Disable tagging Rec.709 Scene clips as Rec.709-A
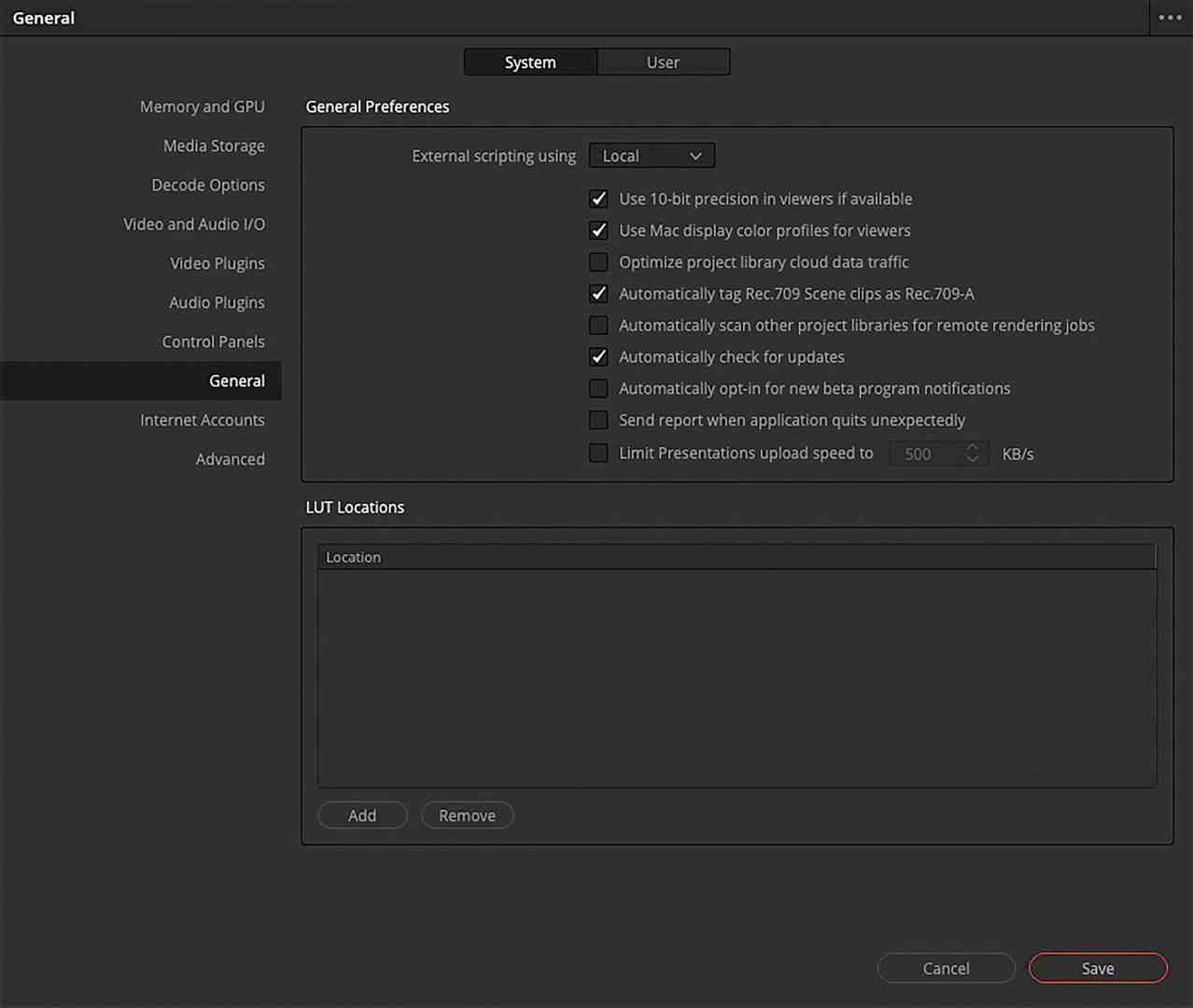 point(598,293)
